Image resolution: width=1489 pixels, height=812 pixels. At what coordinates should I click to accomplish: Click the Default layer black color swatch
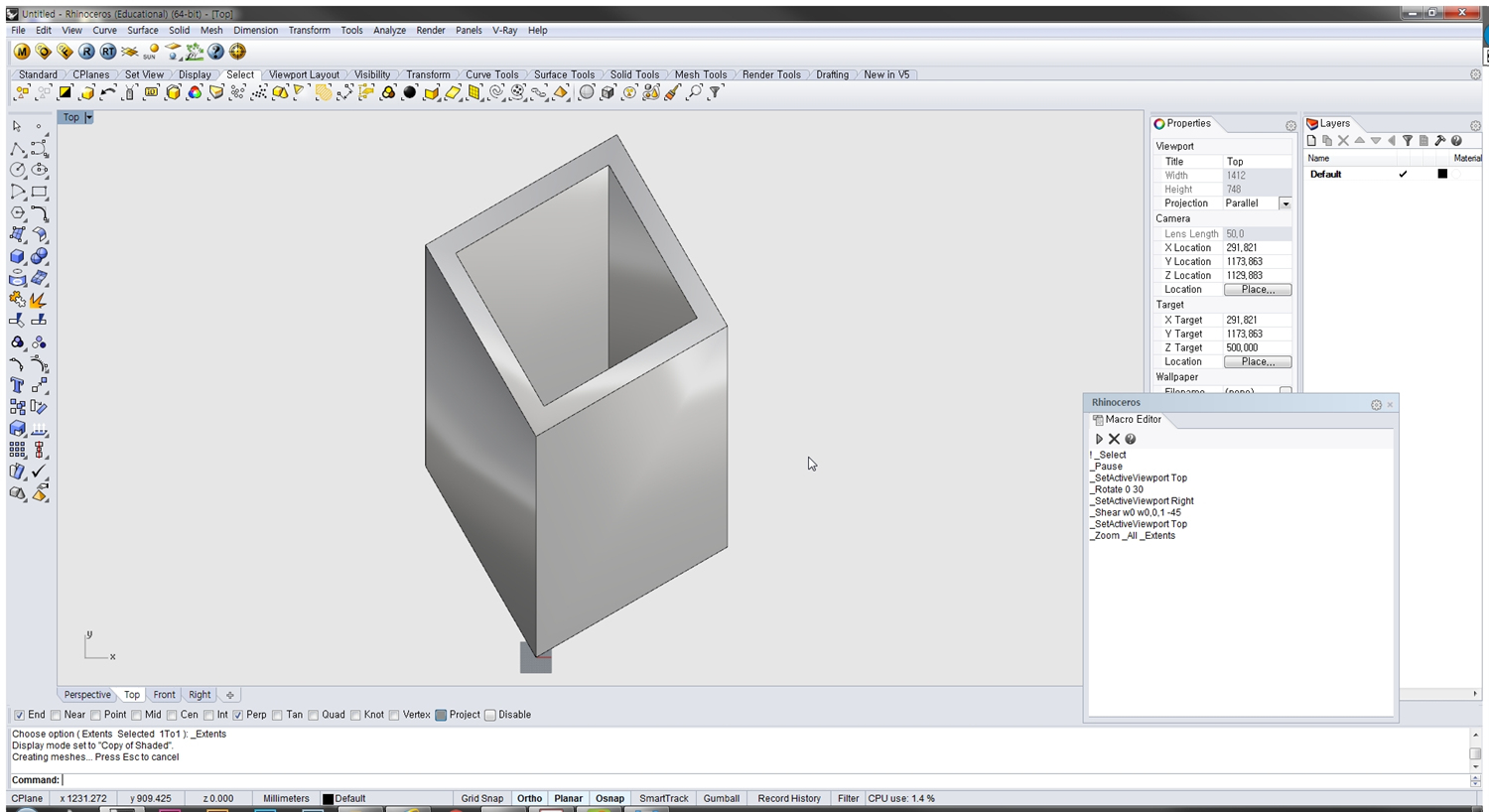click(x=1442, y=174)
